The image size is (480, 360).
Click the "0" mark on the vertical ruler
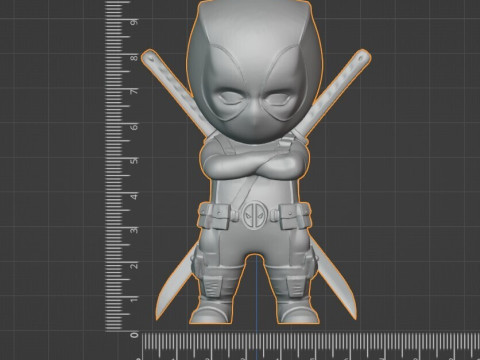(x=134, y=335)
